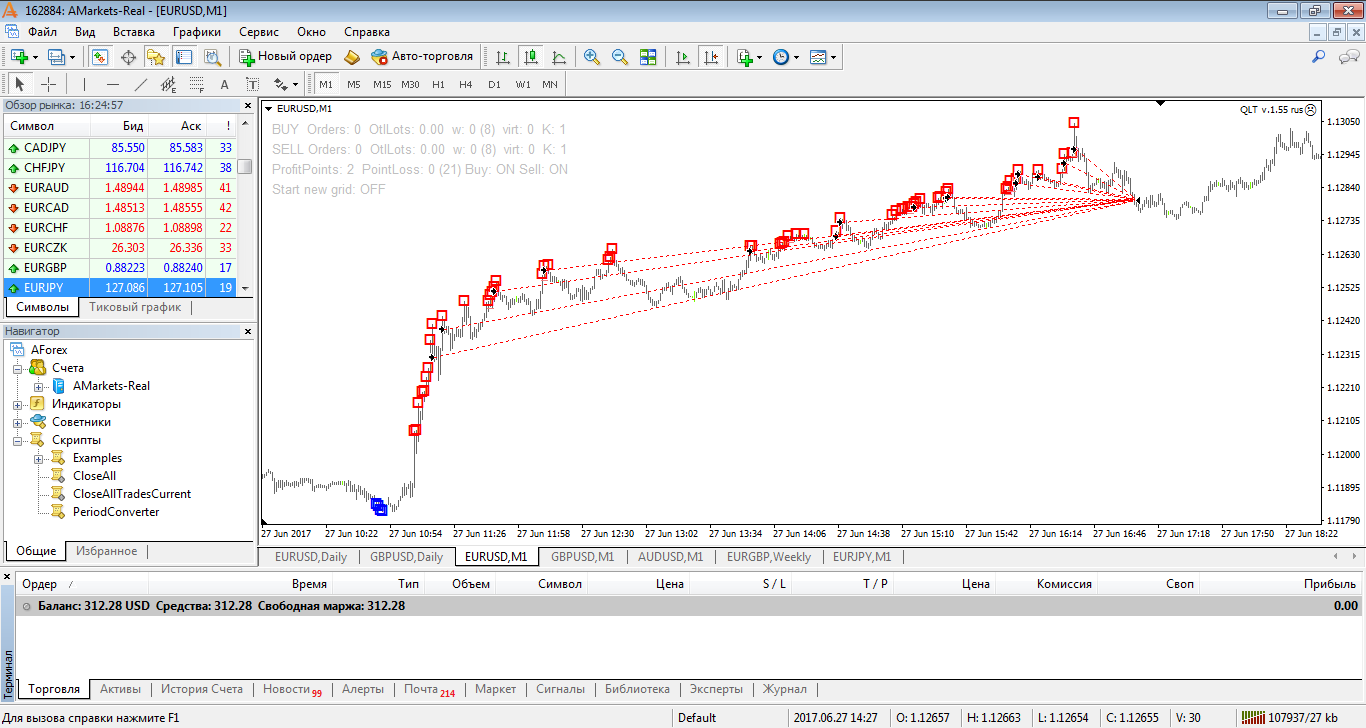The height and width of the screenshot is (728, 1366).
Task: Expand the Examples scripts folder
Action: pyautogui.click(x=38, y=458)
